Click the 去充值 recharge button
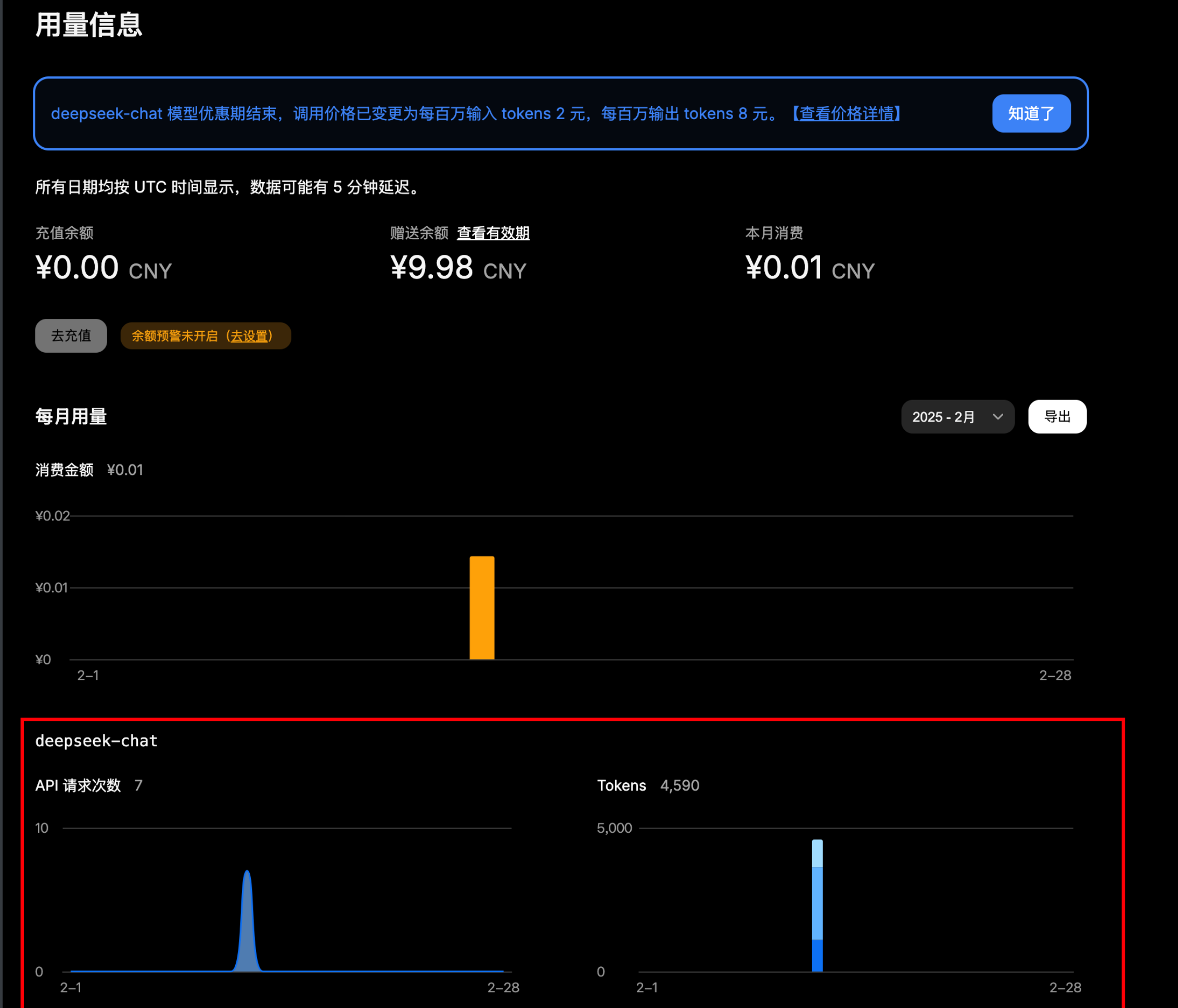1178x1008 pixels. [71, 336]
